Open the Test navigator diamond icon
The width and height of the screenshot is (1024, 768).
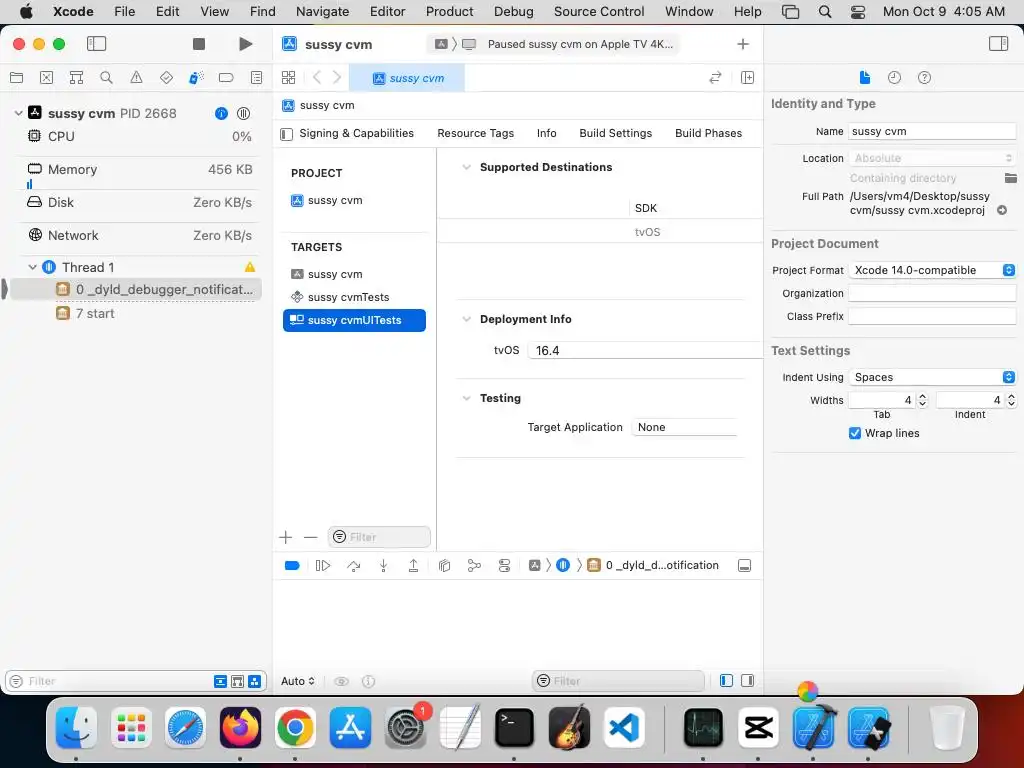[167, 78]
